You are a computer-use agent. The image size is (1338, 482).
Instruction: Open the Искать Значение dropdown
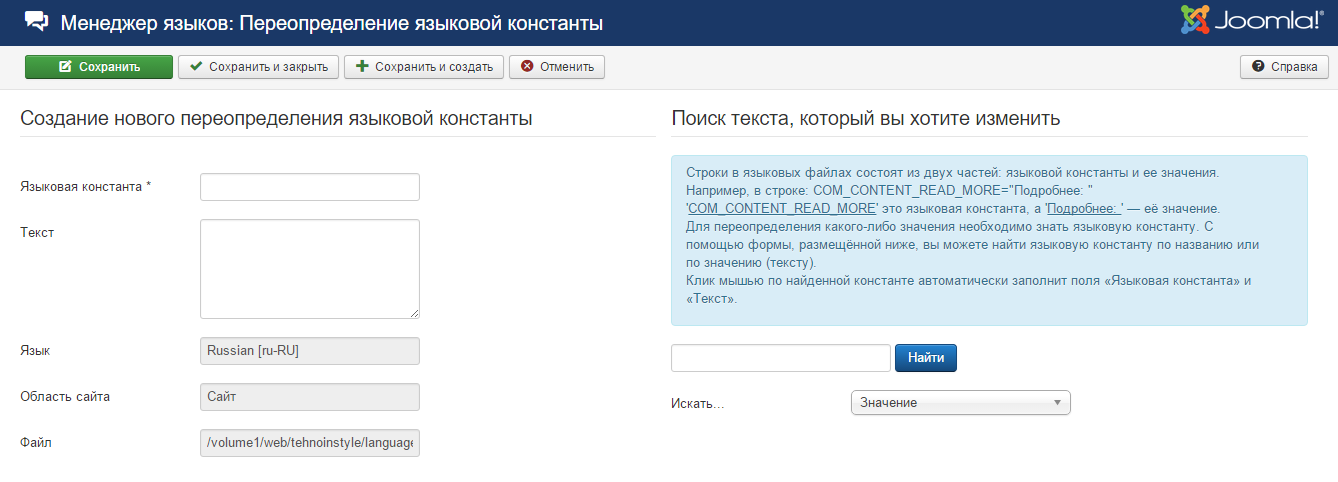pyautogui.click(x=960, y=402)
